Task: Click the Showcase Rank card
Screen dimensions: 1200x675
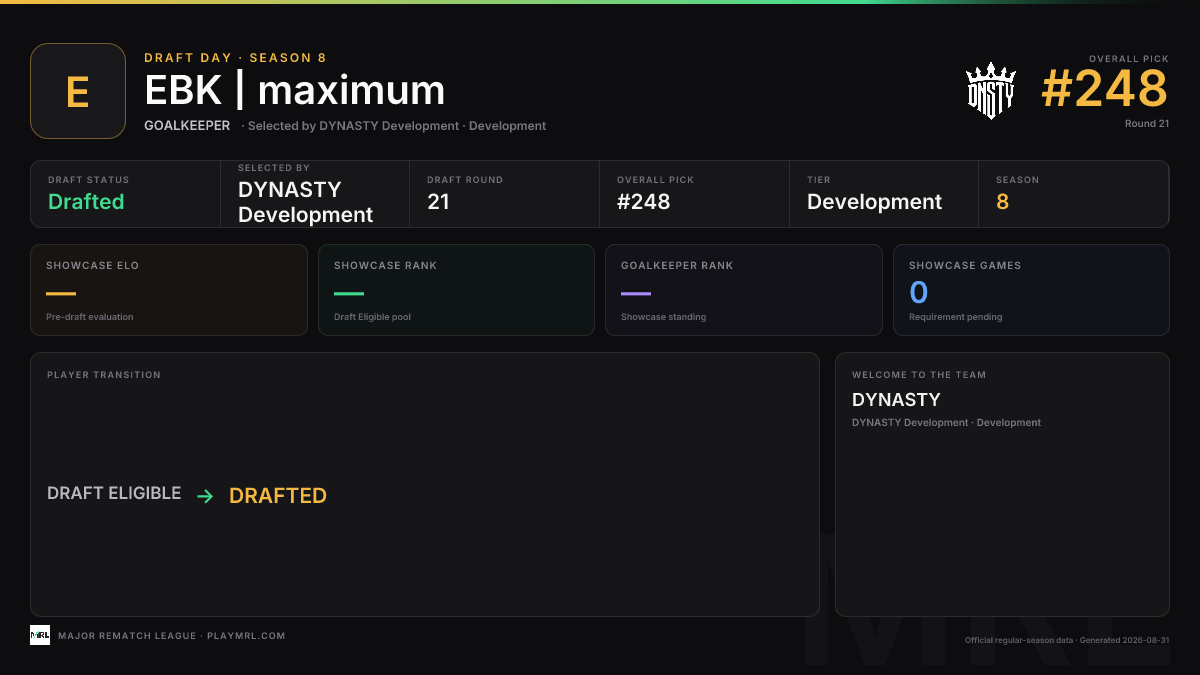Action: [x=456, y=290]
